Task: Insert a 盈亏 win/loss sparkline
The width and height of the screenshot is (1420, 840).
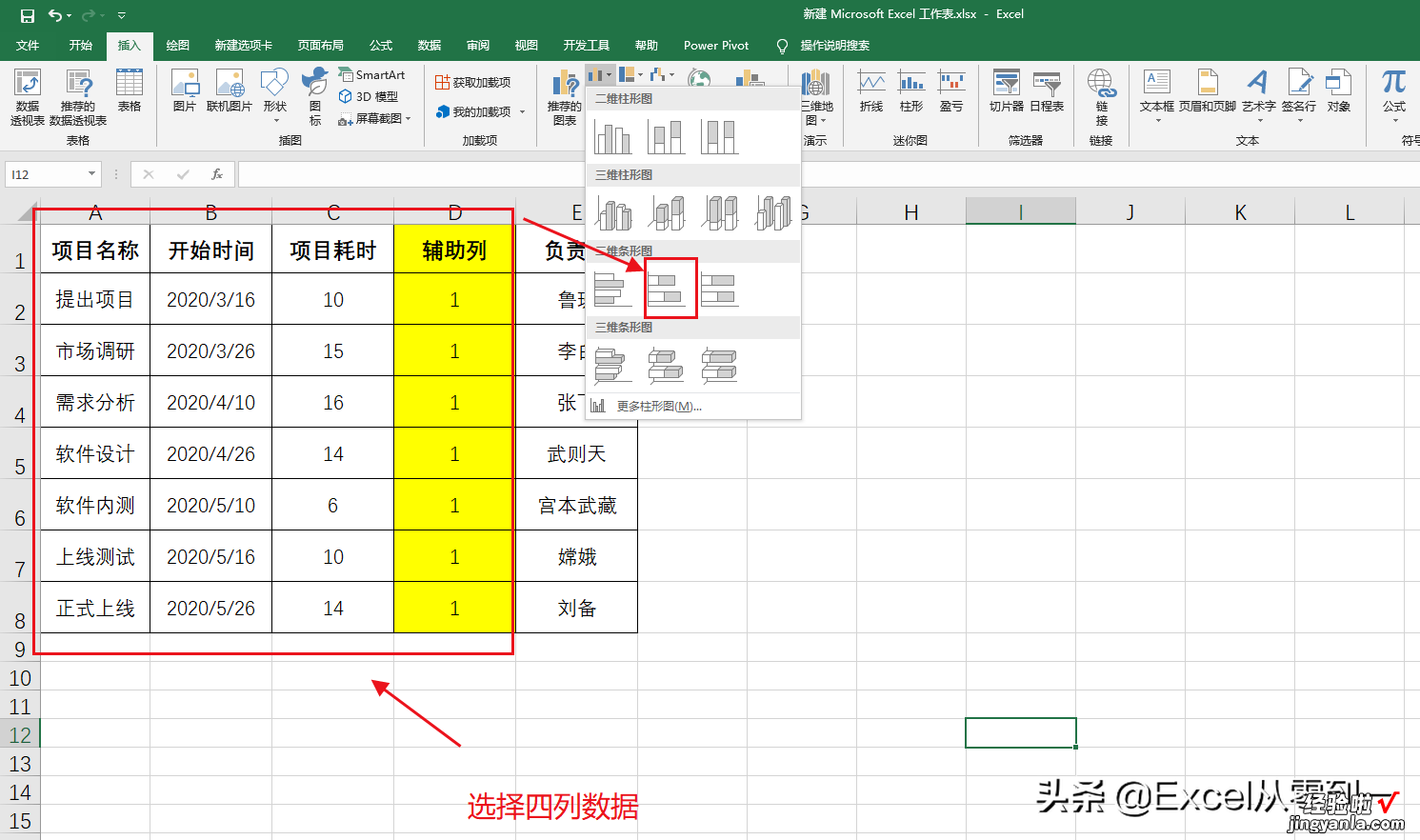Action: coord(951,91)
